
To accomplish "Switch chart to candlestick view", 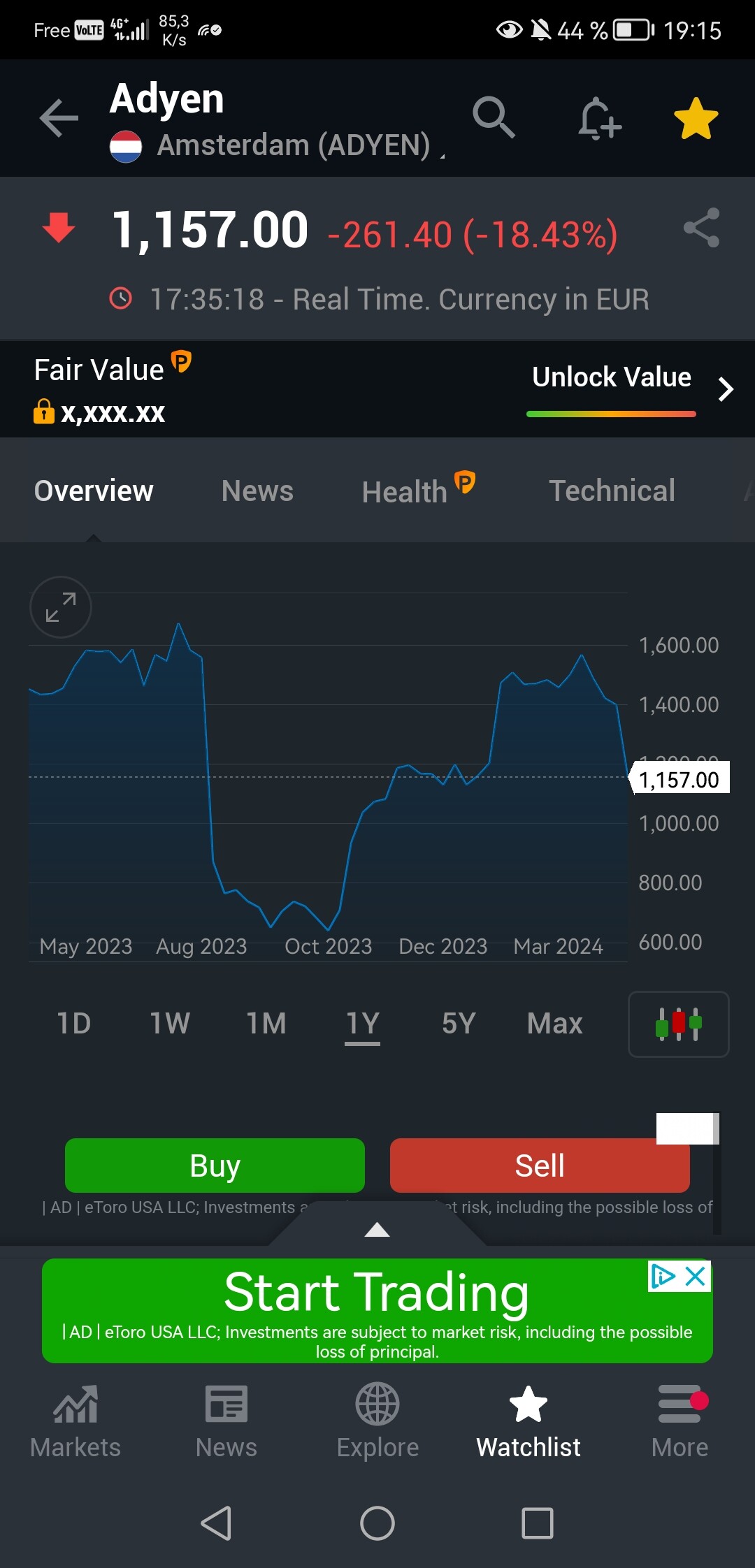I will click(x=678, y=1024).
